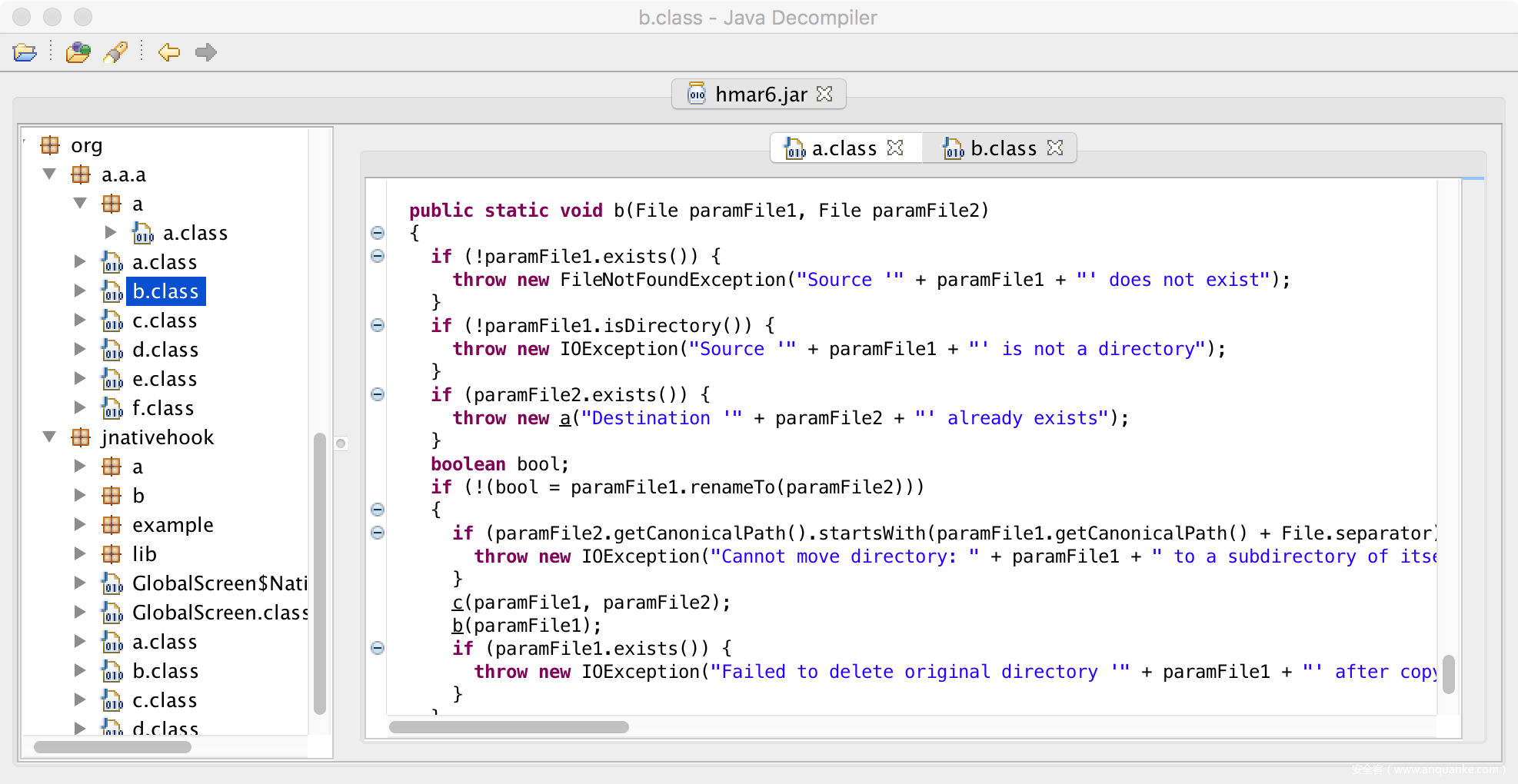
Task: Click the Search toolbar icon
Action: pos(116,52)
